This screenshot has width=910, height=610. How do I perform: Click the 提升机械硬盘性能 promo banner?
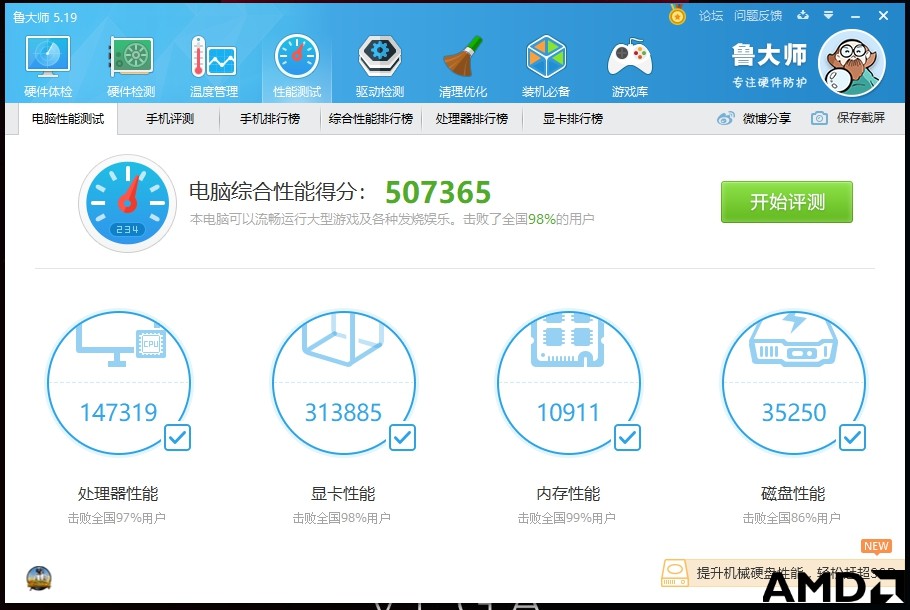782,573
